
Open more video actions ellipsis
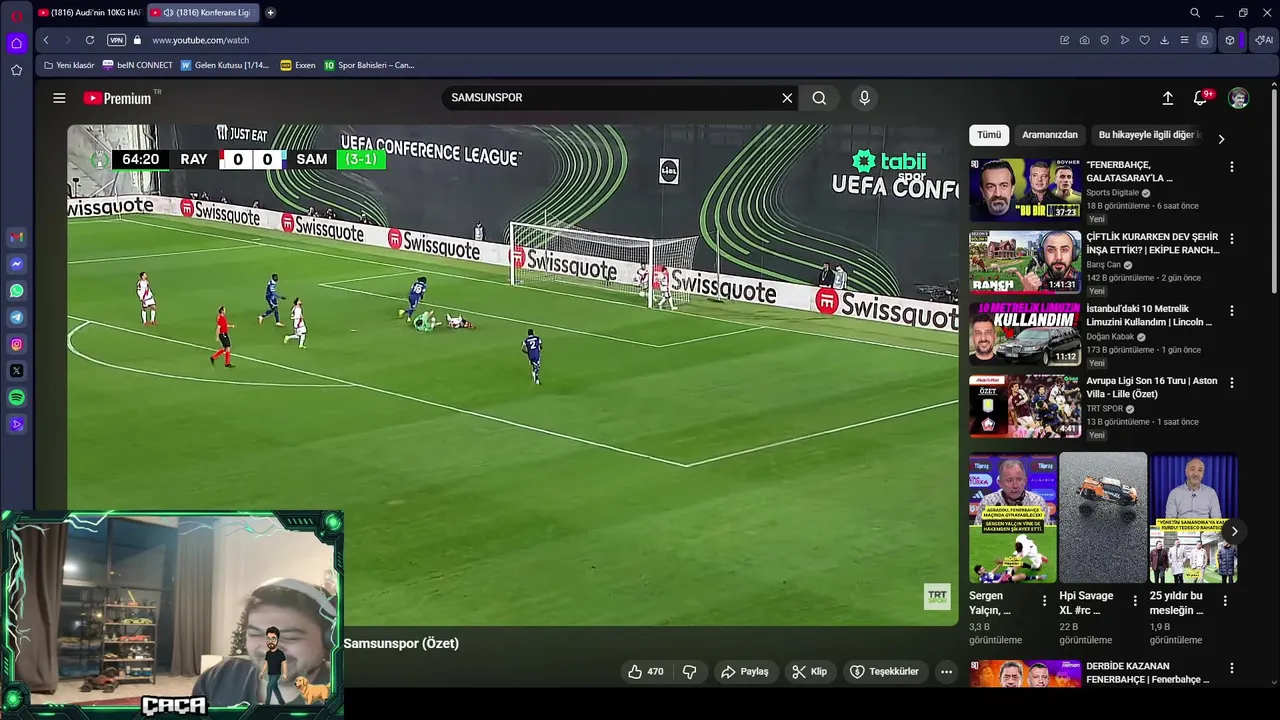[946, 672]
